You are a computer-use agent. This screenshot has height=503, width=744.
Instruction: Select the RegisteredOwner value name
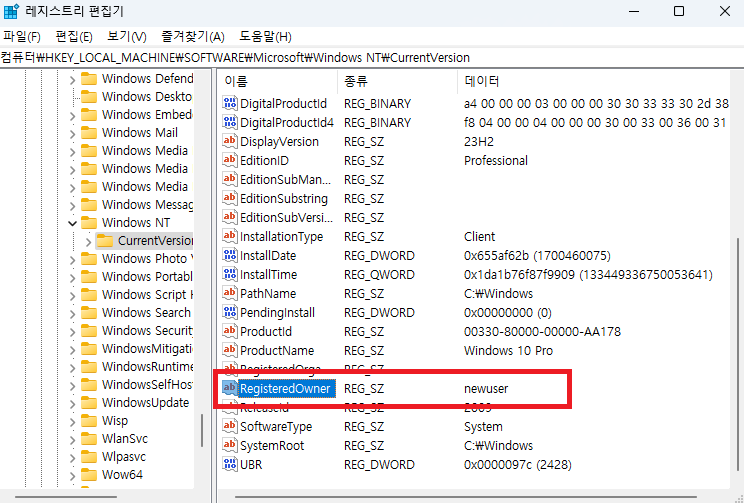tap(285, 389)
